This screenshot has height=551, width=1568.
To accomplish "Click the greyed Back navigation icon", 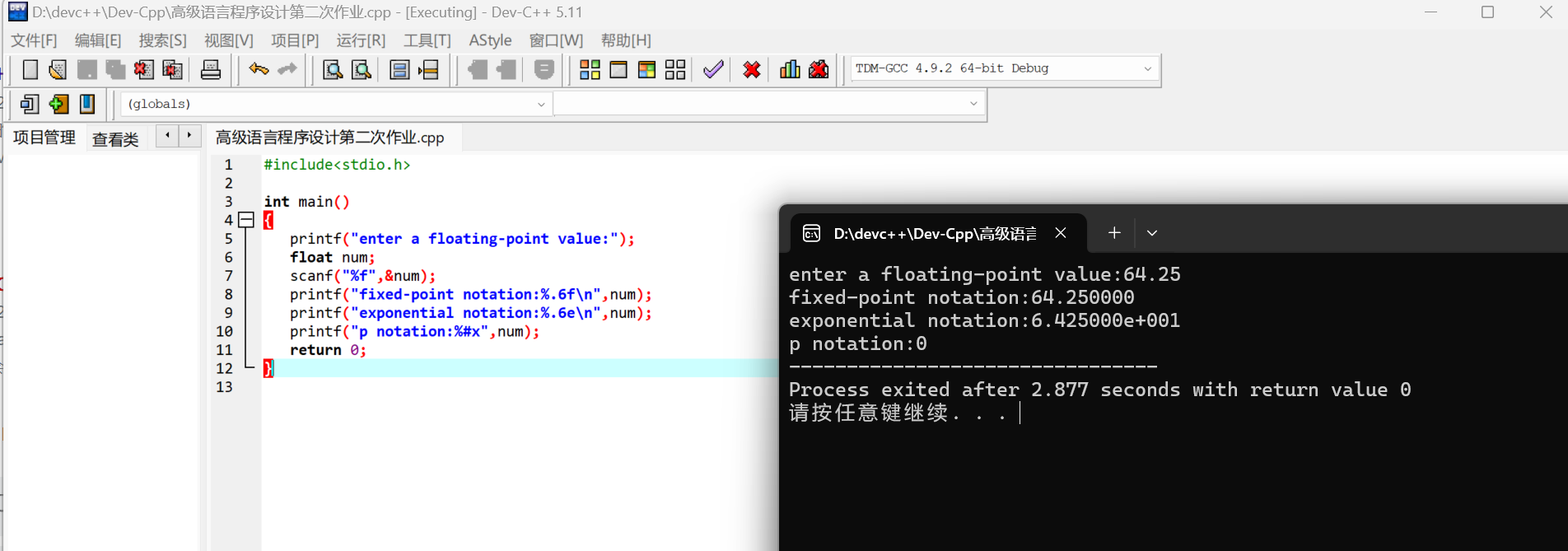I will click(x=478, y=70).
